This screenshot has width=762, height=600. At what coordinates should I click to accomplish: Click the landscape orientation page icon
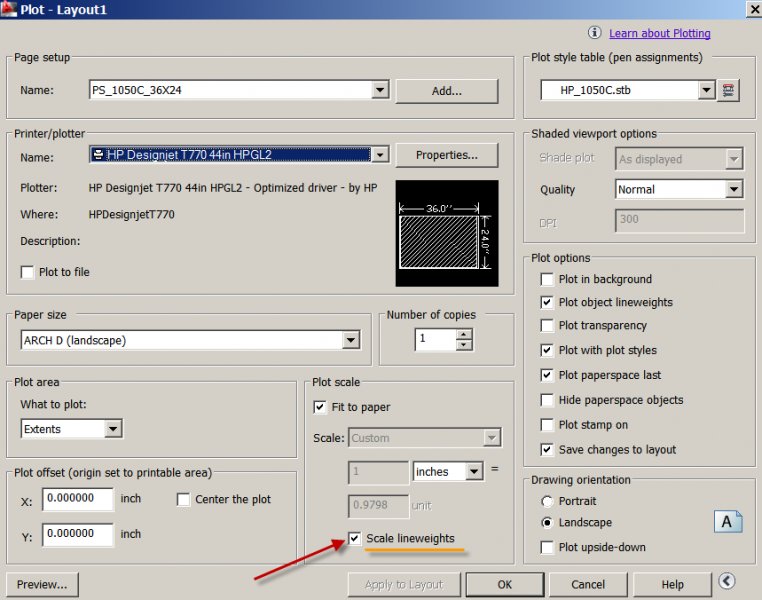coord(728,522)
